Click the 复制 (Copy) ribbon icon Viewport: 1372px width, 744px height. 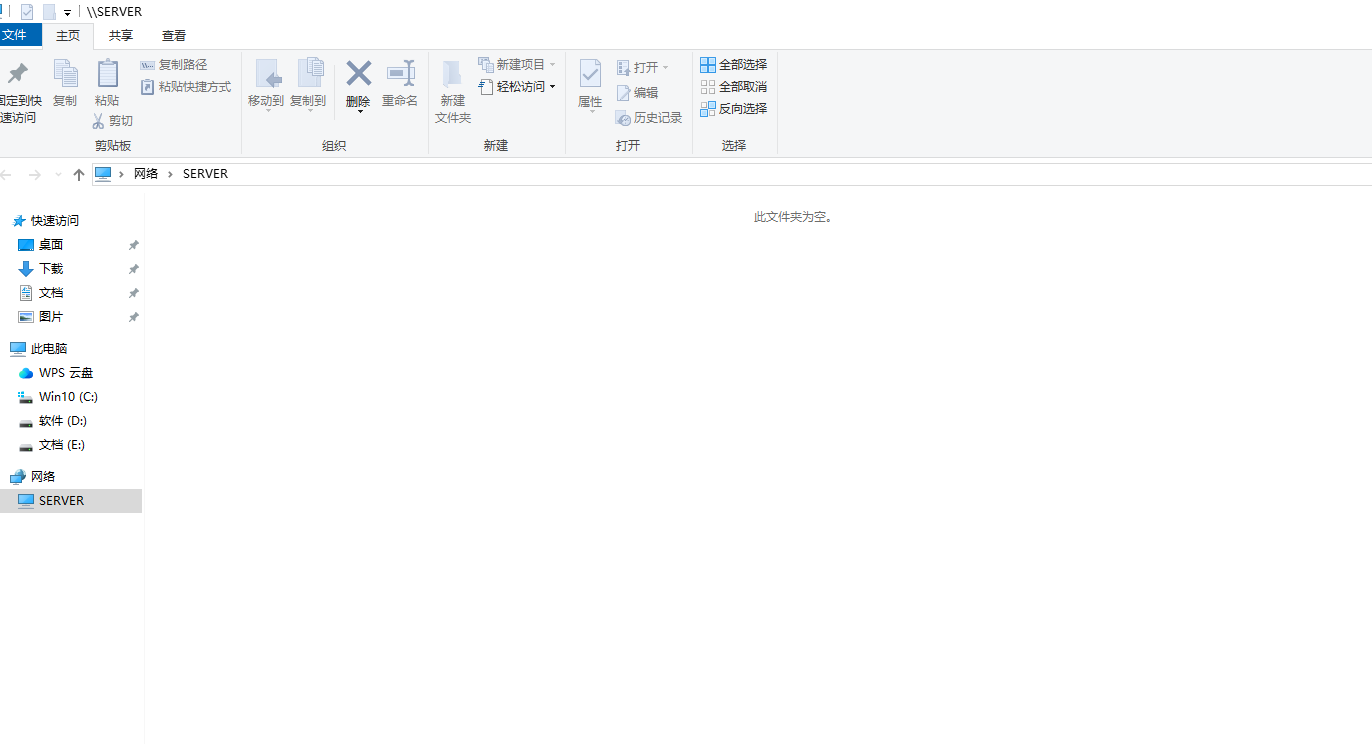pyautogui.click(x=65, y=74)
